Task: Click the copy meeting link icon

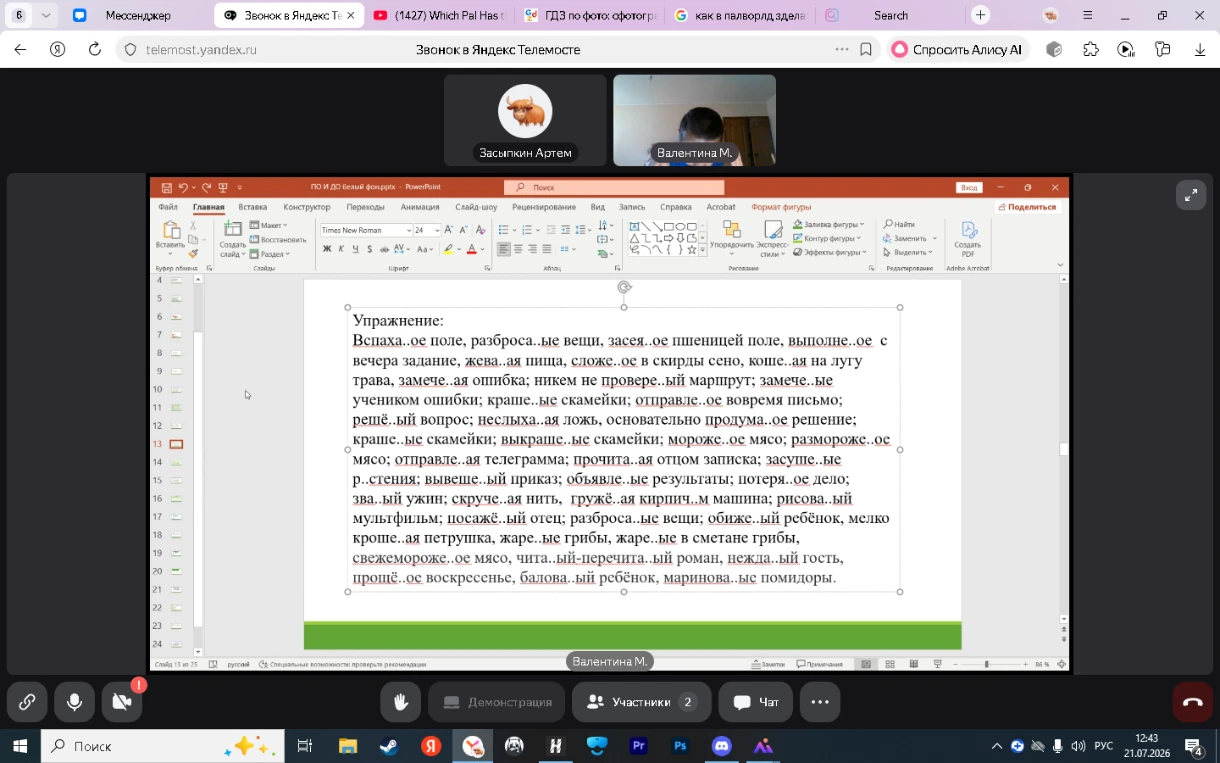Action: pyautogui.click(x=27, y=702)
